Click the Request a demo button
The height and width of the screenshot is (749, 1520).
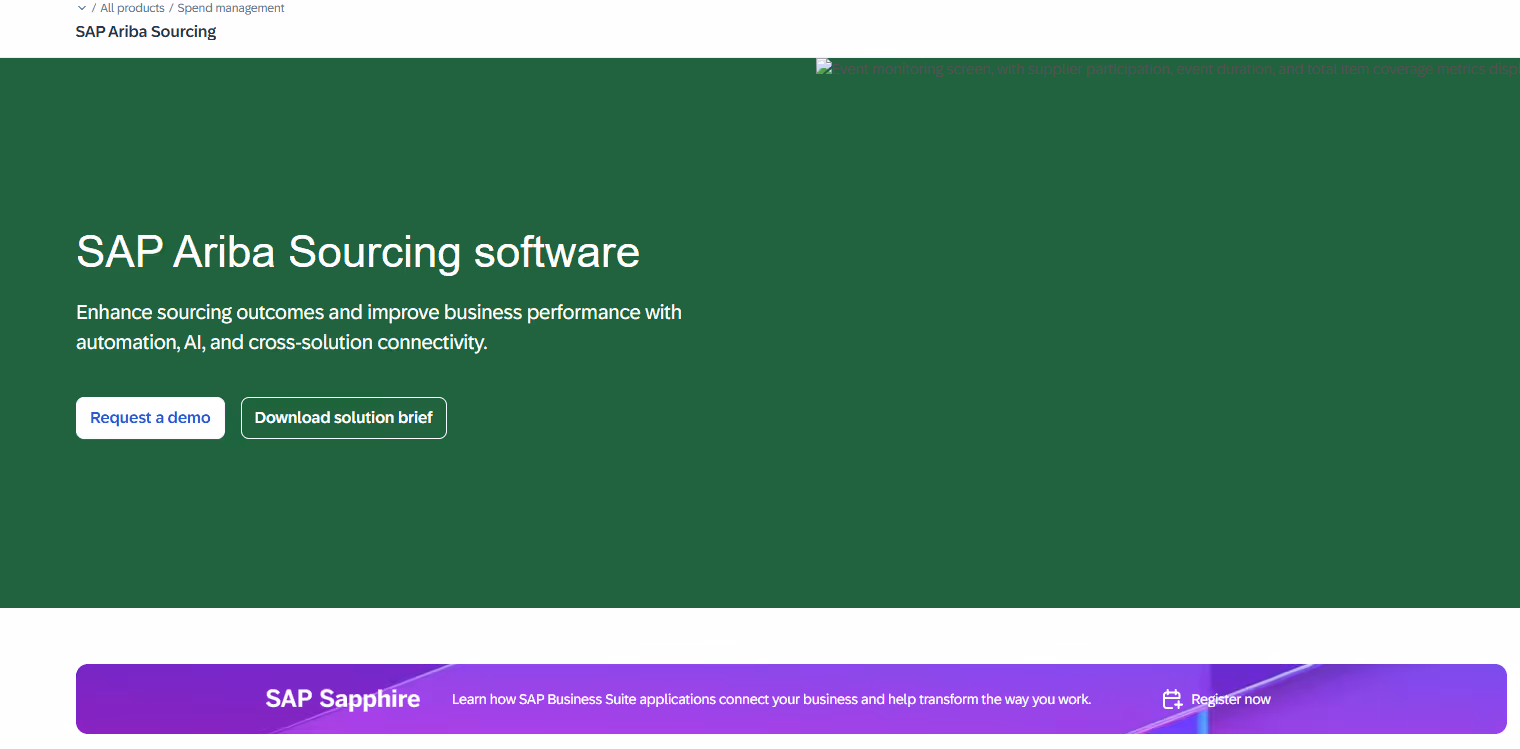tap(150, 418)
